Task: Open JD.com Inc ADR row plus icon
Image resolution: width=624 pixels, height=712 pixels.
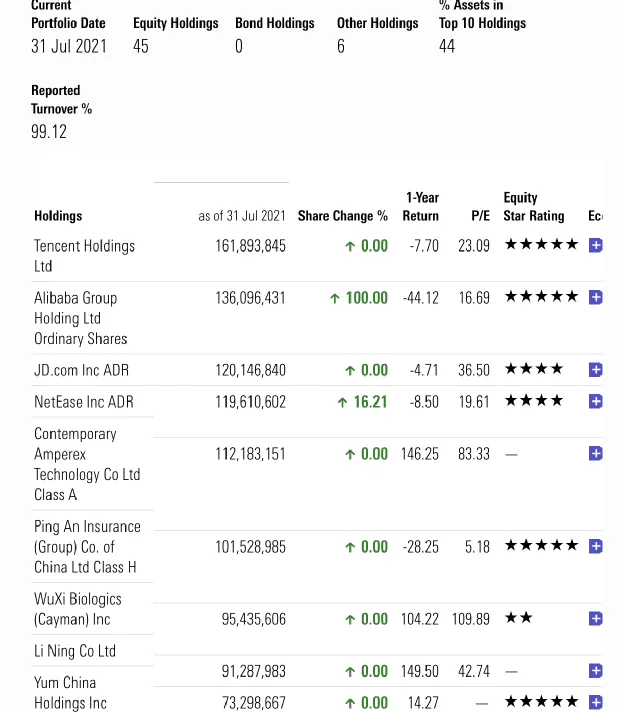Action: [595, 370]
